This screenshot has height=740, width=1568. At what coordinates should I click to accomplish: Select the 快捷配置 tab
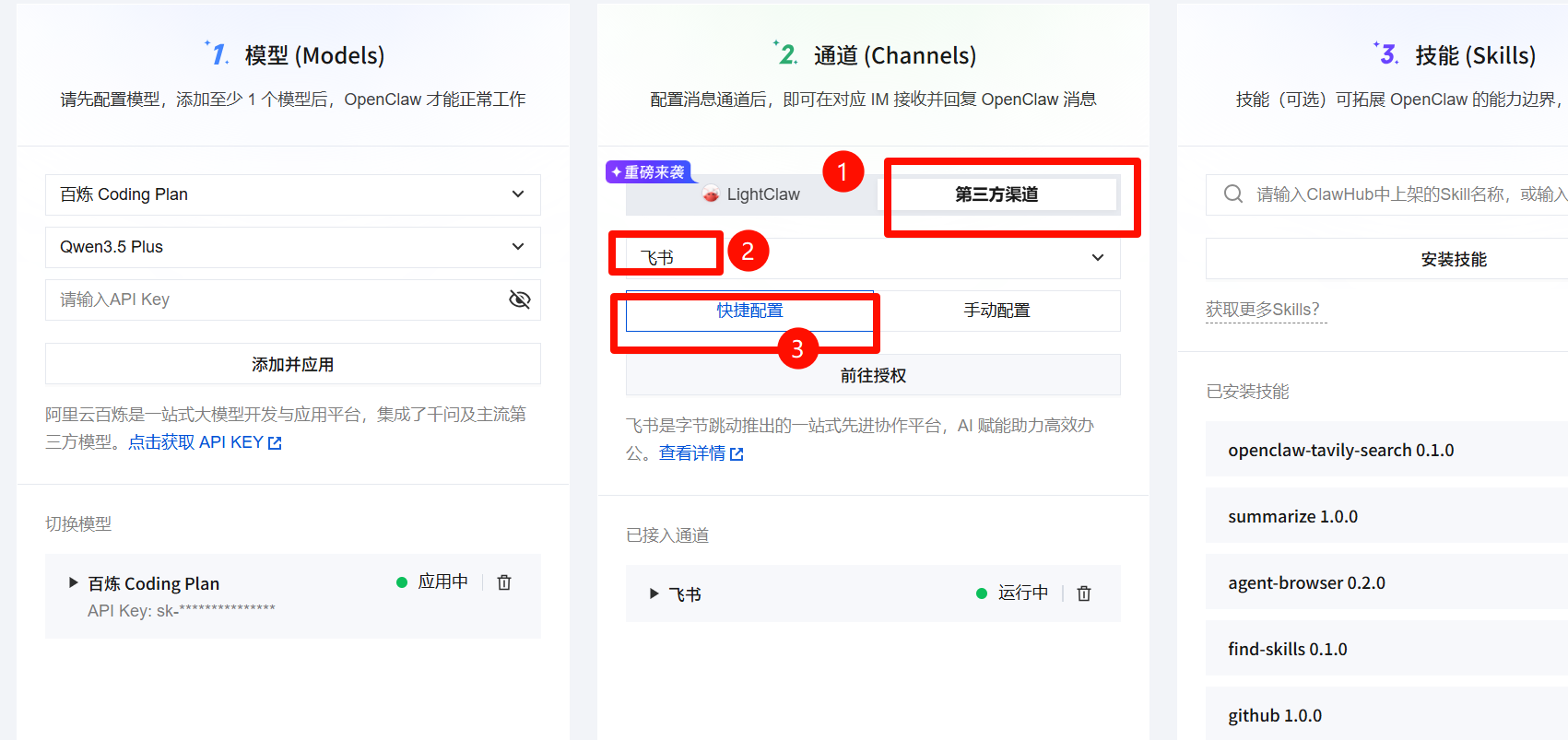click(749, 311)
